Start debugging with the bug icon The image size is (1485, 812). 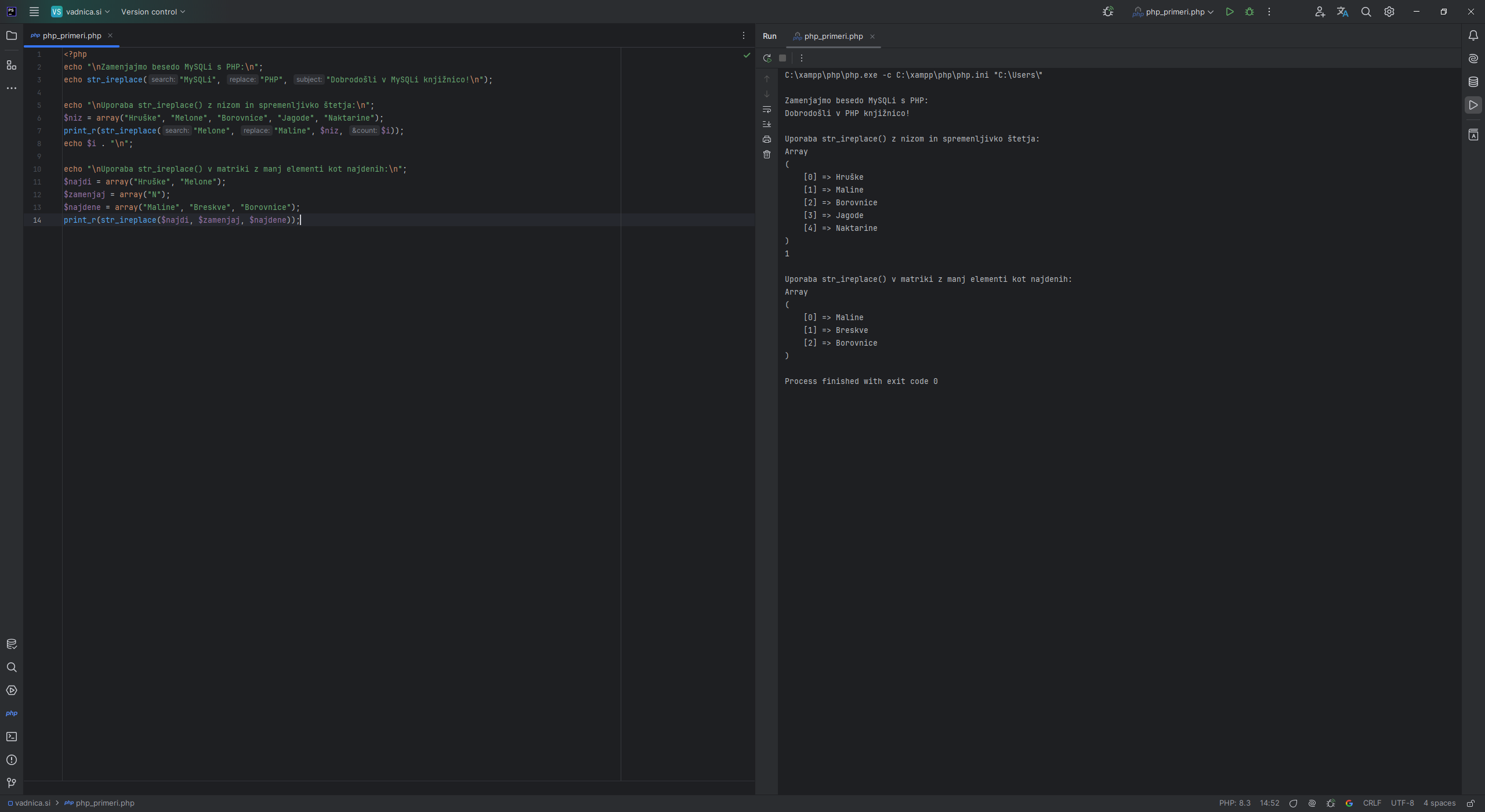1249,12
